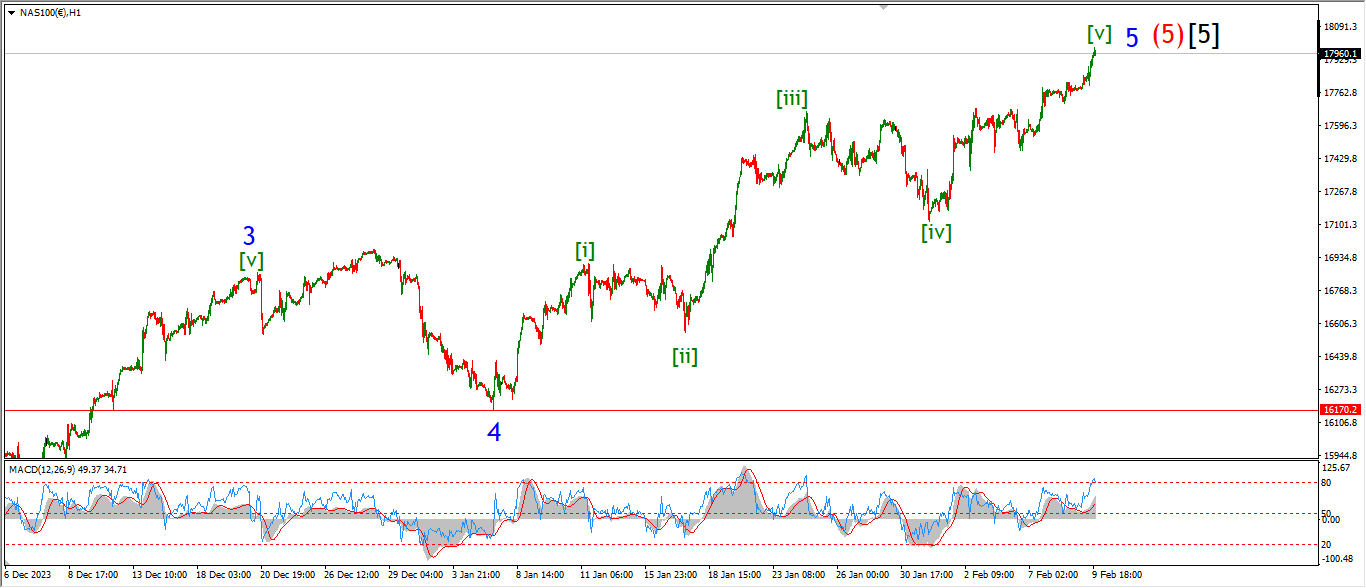Click the green [ii] wave label

pos(684,355)
